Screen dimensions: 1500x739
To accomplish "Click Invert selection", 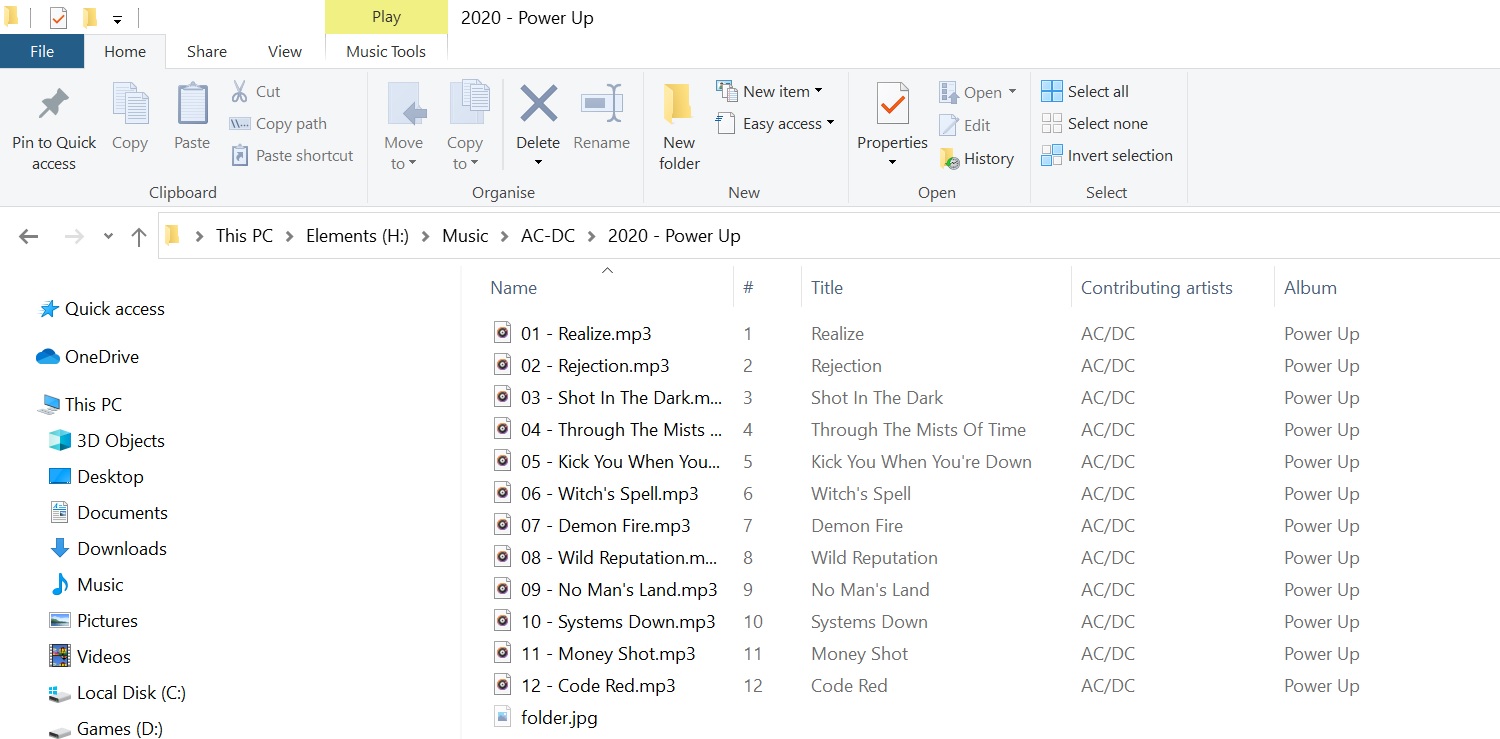I will pos(1107,156).
